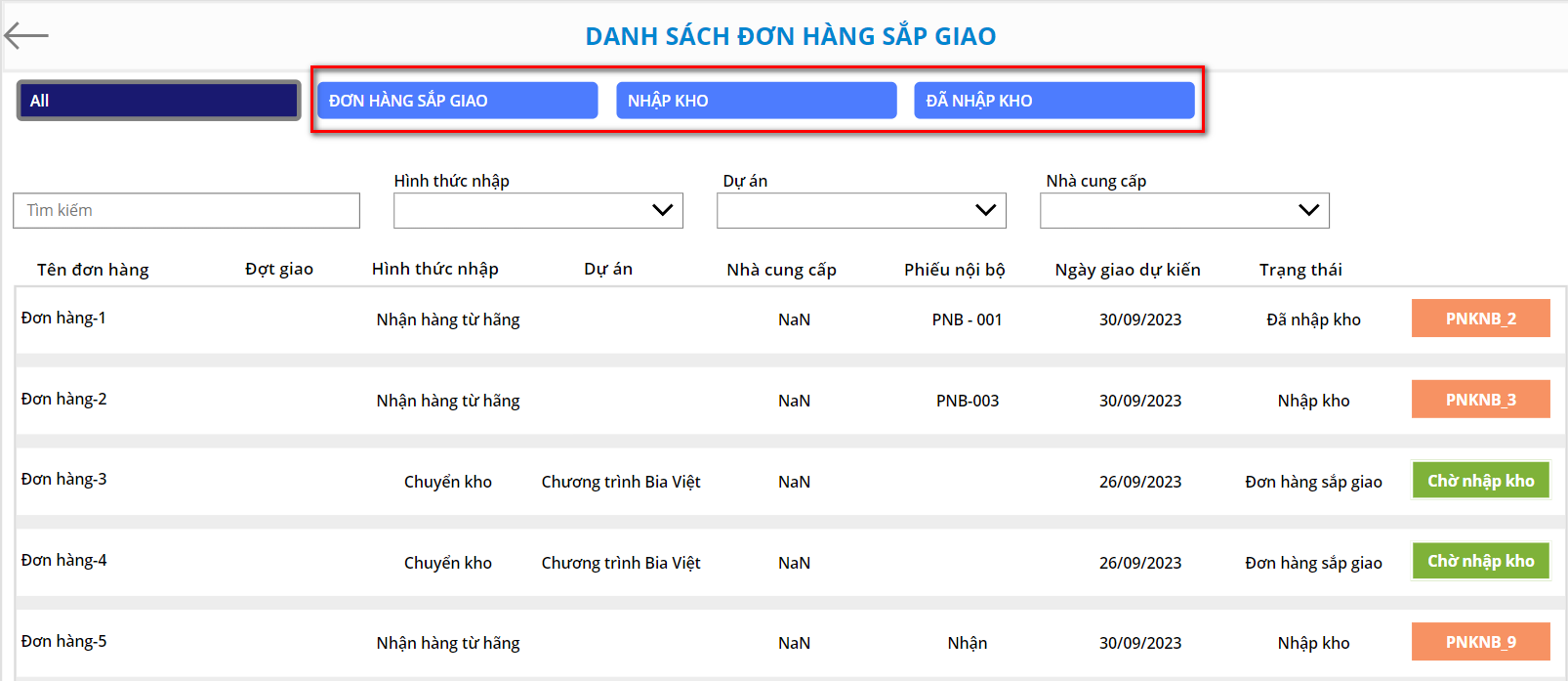Screen dimensions: 1568x681
Task: Select the Đơn hàng-5 row name
Action: (64, 642)
